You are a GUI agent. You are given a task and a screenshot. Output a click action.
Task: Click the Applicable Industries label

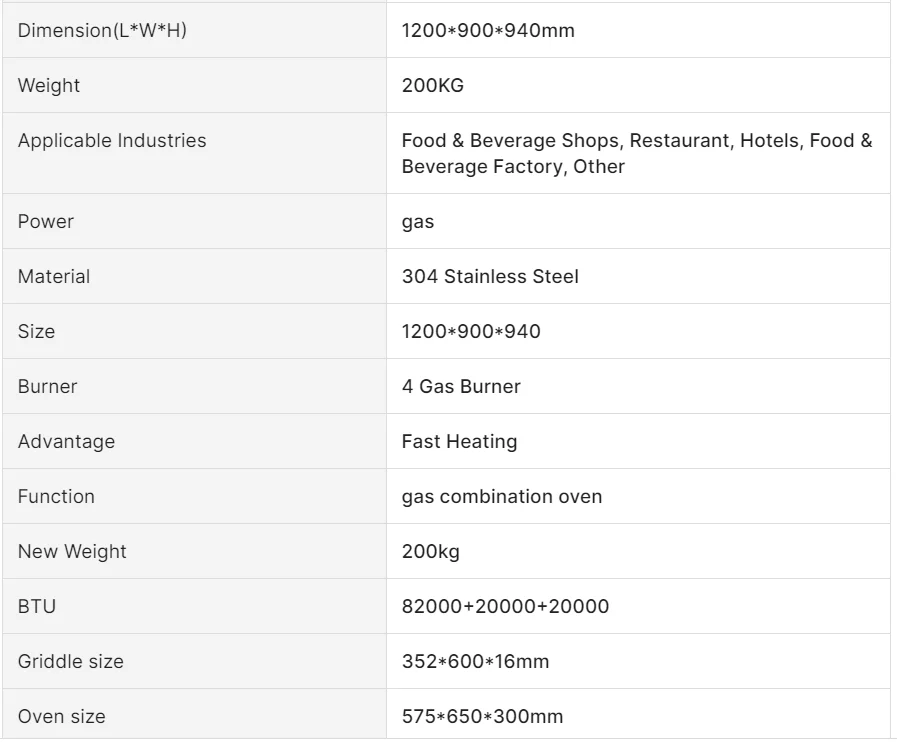[112, 140]
